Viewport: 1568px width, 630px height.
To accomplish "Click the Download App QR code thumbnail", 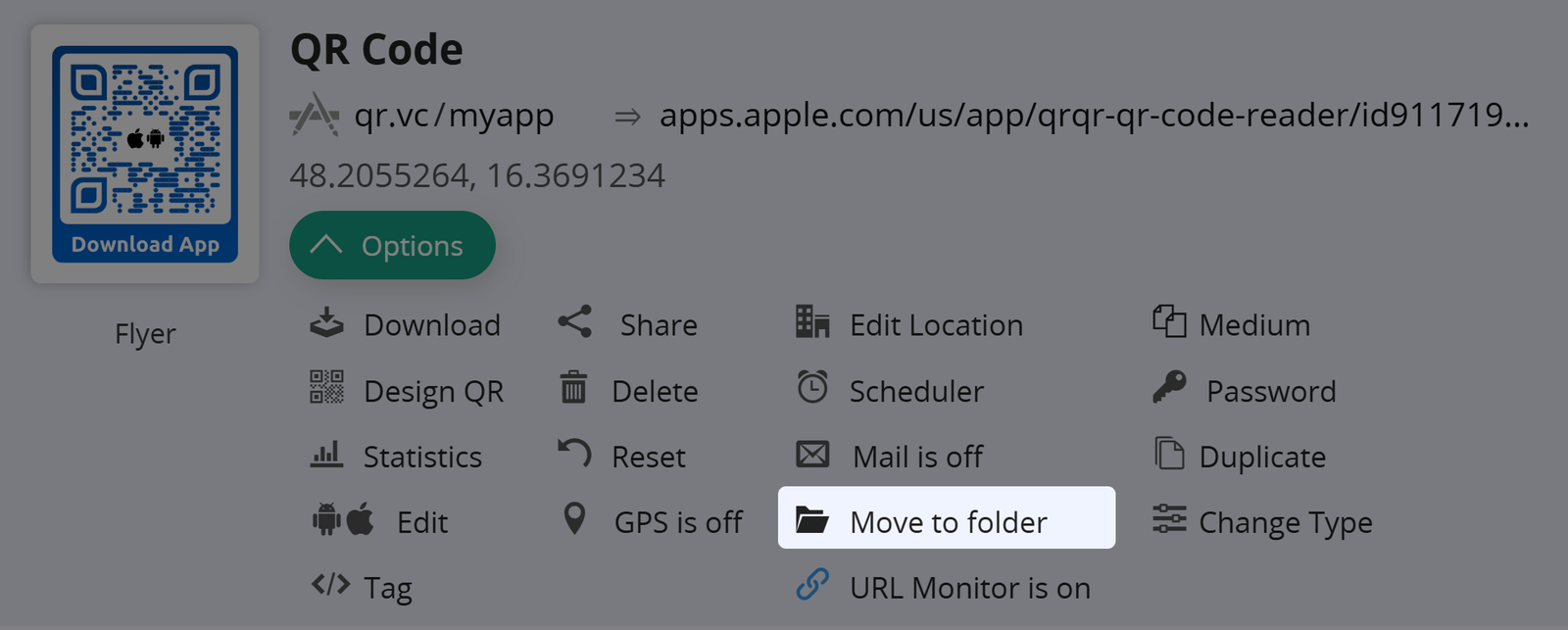I will [145, 154].
